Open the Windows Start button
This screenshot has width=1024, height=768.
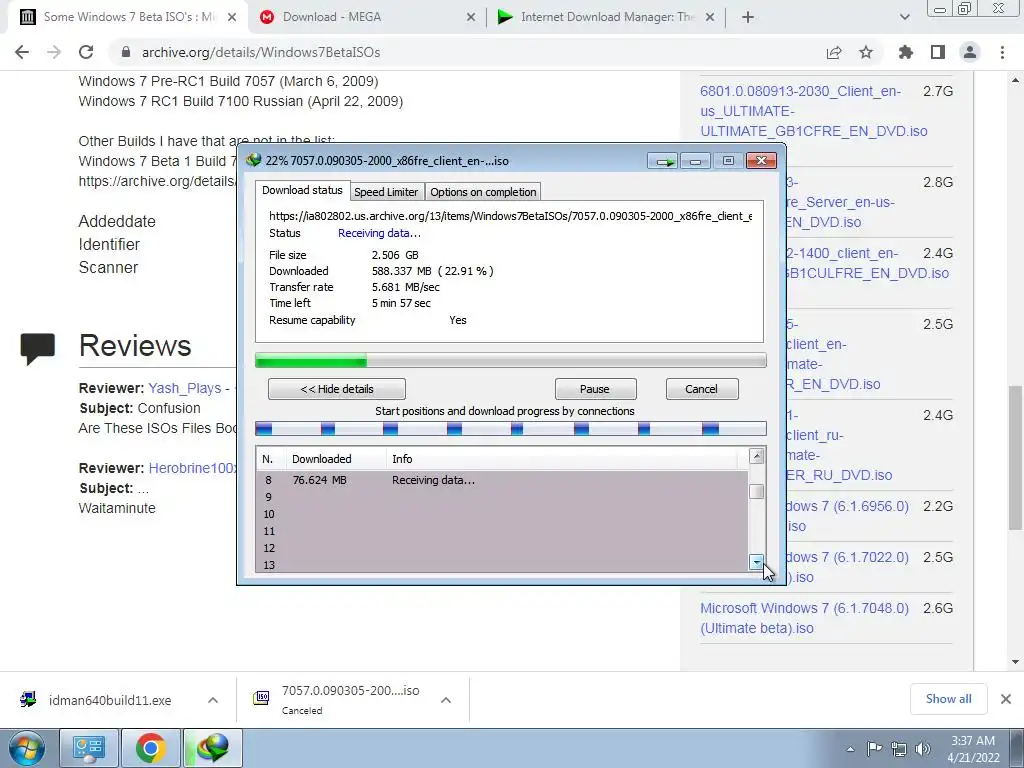26,748
